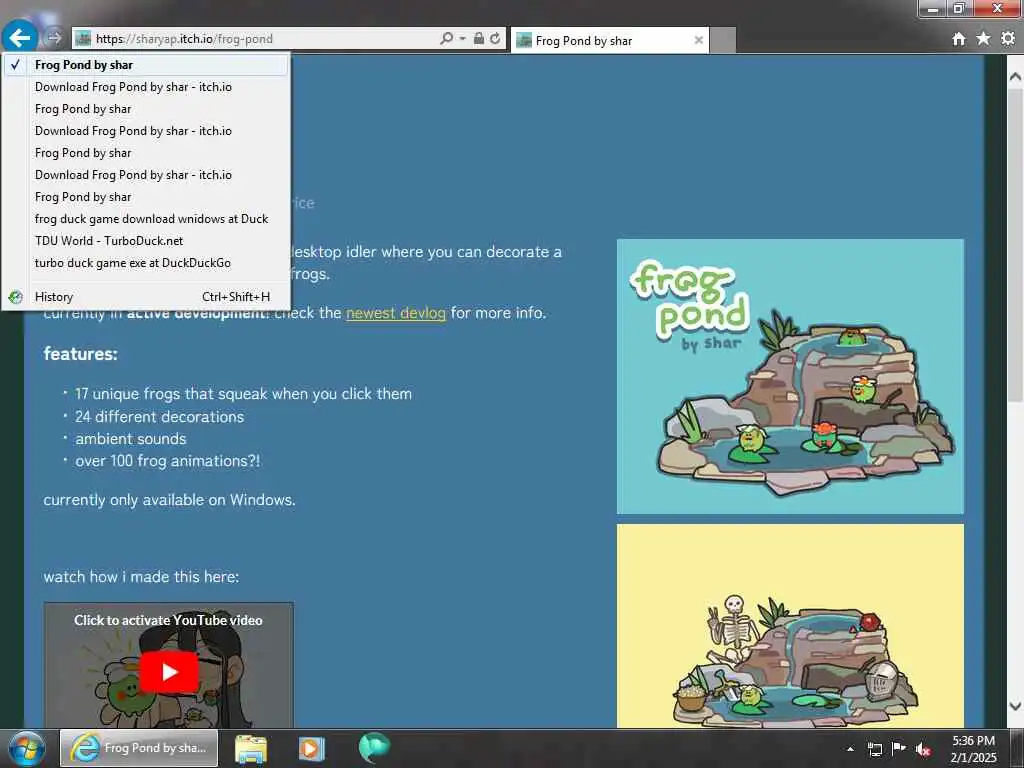1024x768 pixels.
Task: Click the network tray icon
Action: tap(875, 749)
